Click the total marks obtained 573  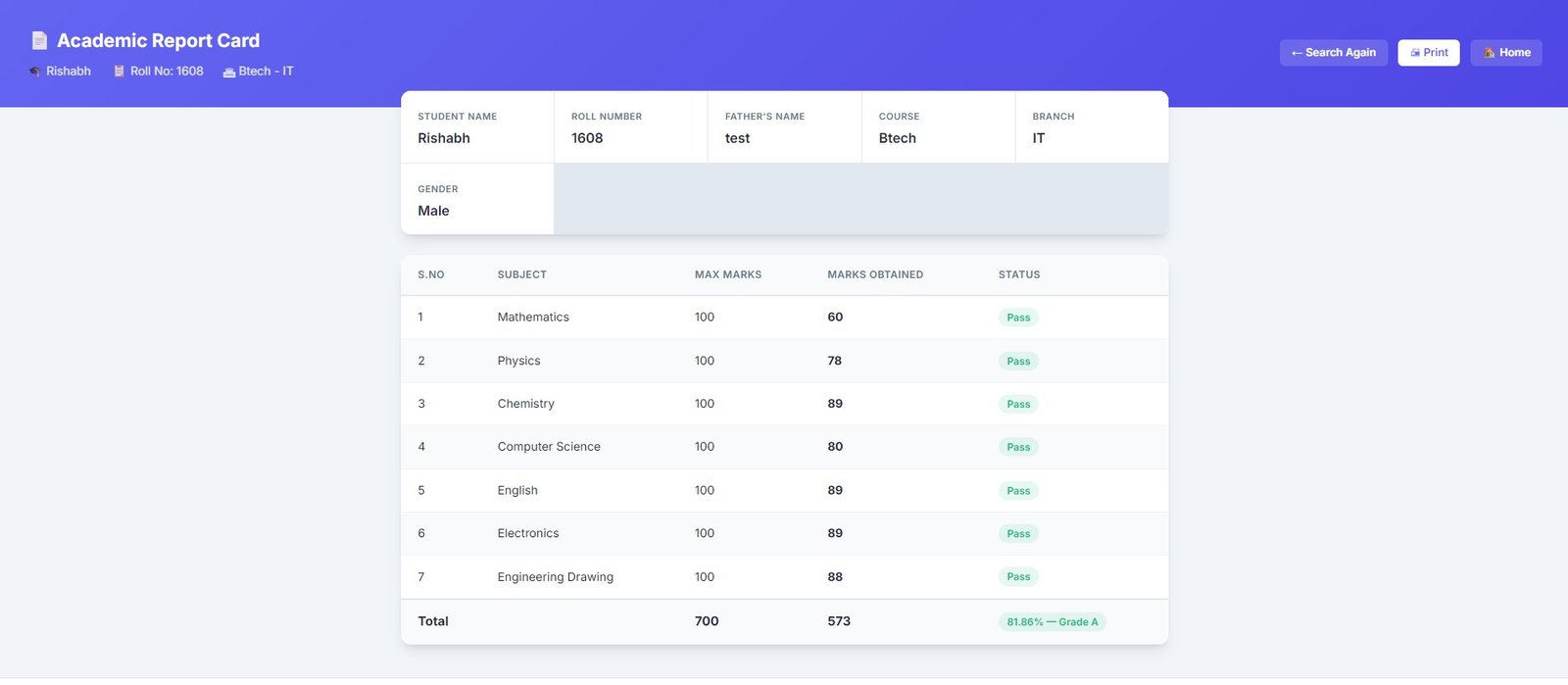coord(838,621)
